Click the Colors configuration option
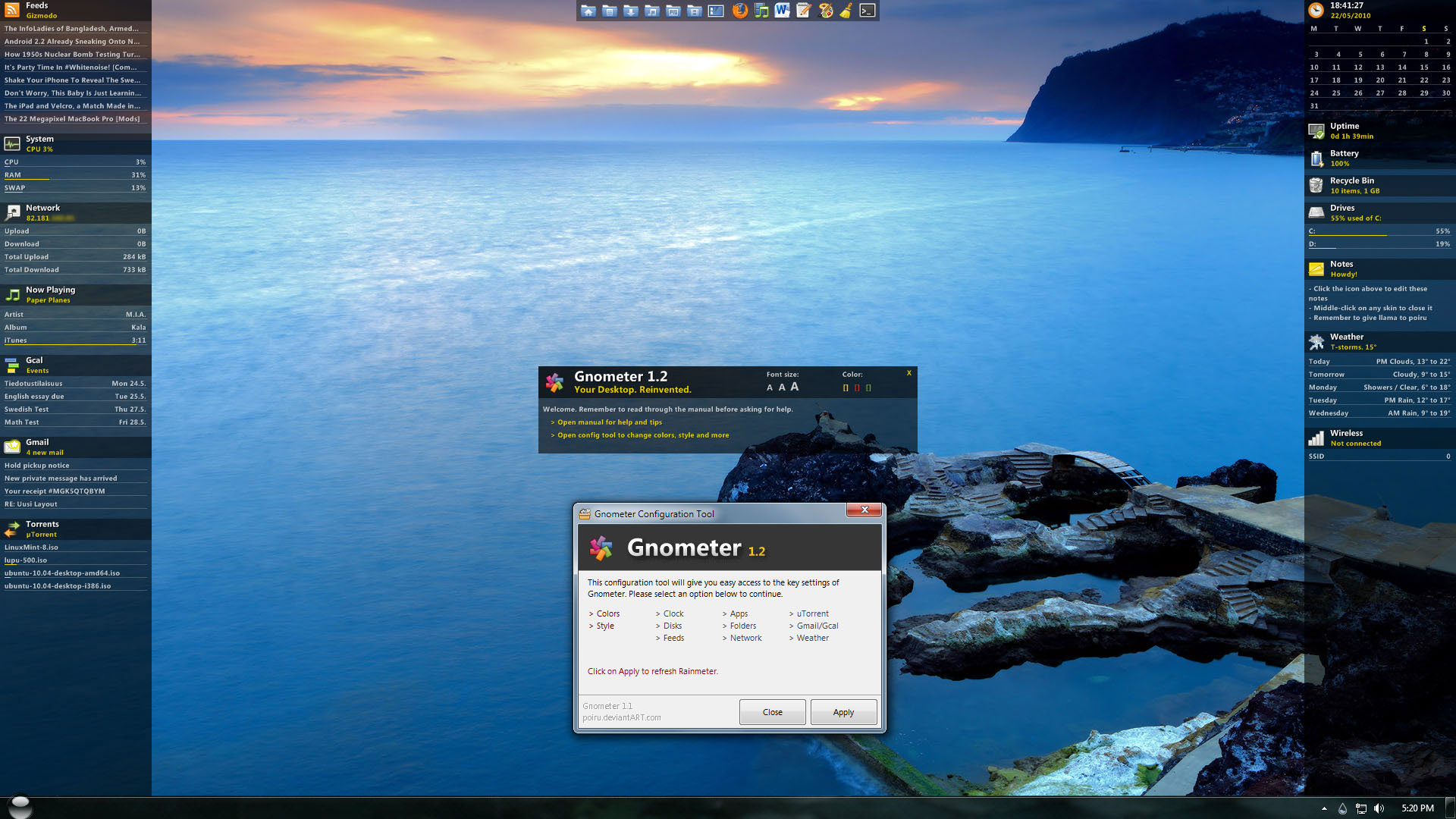Viewport: 1456px width, 819px height. click(x=607, y=613)
